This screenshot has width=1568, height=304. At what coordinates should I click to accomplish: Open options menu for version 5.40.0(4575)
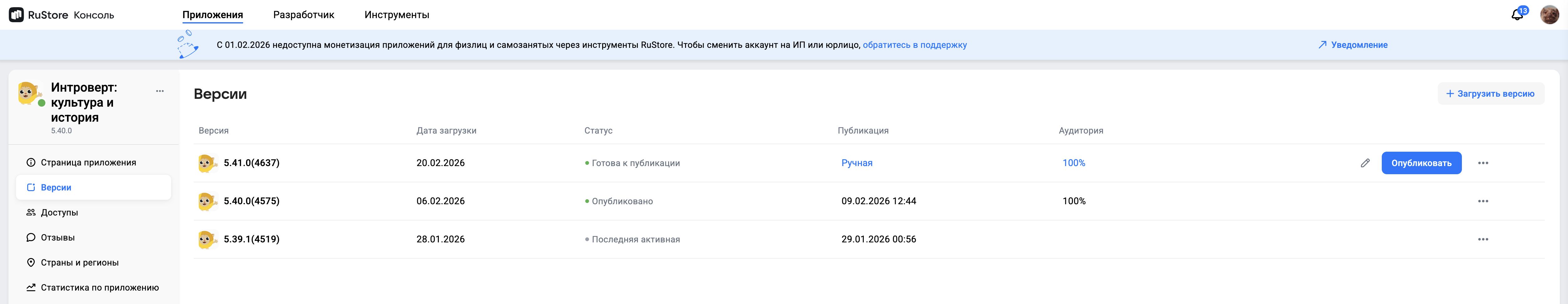click(x=1484, y=201)
